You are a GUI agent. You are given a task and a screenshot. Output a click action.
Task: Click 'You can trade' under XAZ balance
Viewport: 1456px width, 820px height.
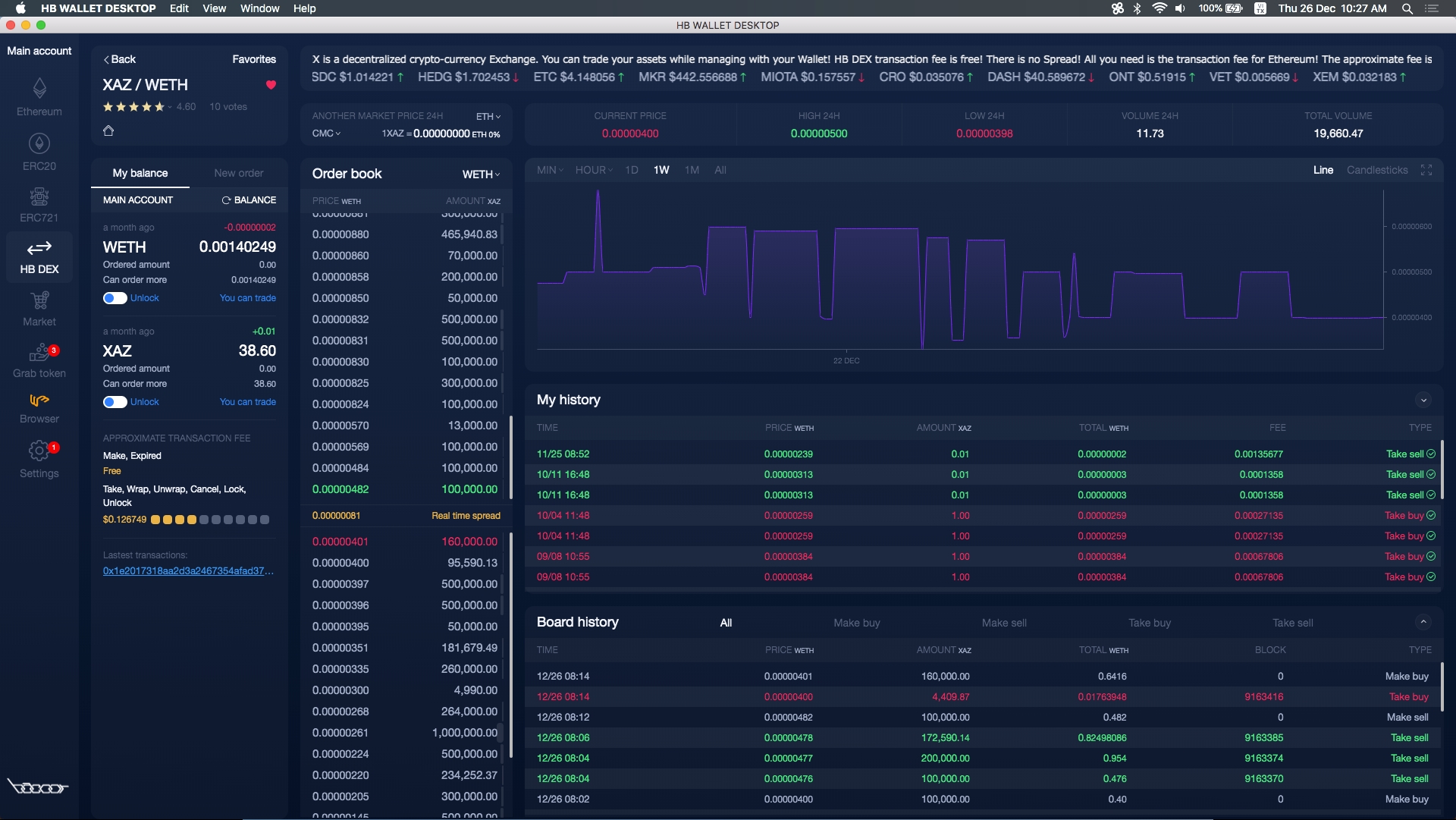248,402
